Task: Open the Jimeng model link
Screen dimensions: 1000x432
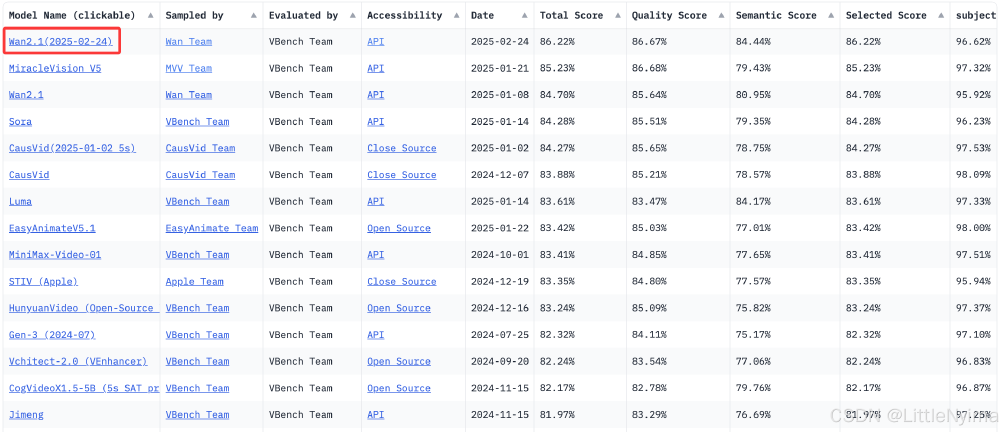Action: (x=26, y=415)
